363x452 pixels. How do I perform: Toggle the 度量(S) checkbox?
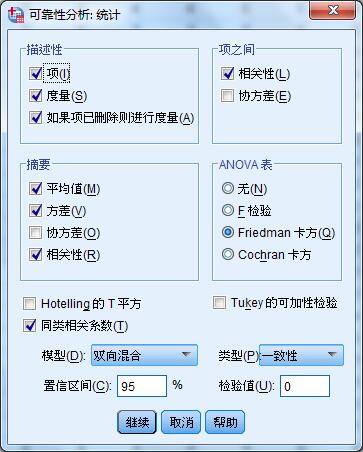point(36,96)
